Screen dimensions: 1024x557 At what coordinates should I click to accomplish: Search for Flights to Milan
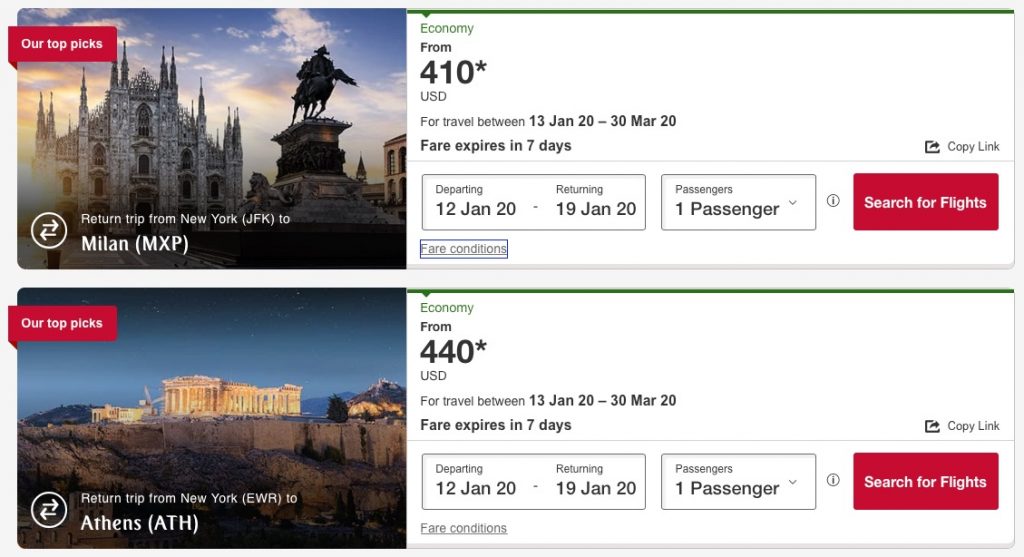tap(925, 202)
